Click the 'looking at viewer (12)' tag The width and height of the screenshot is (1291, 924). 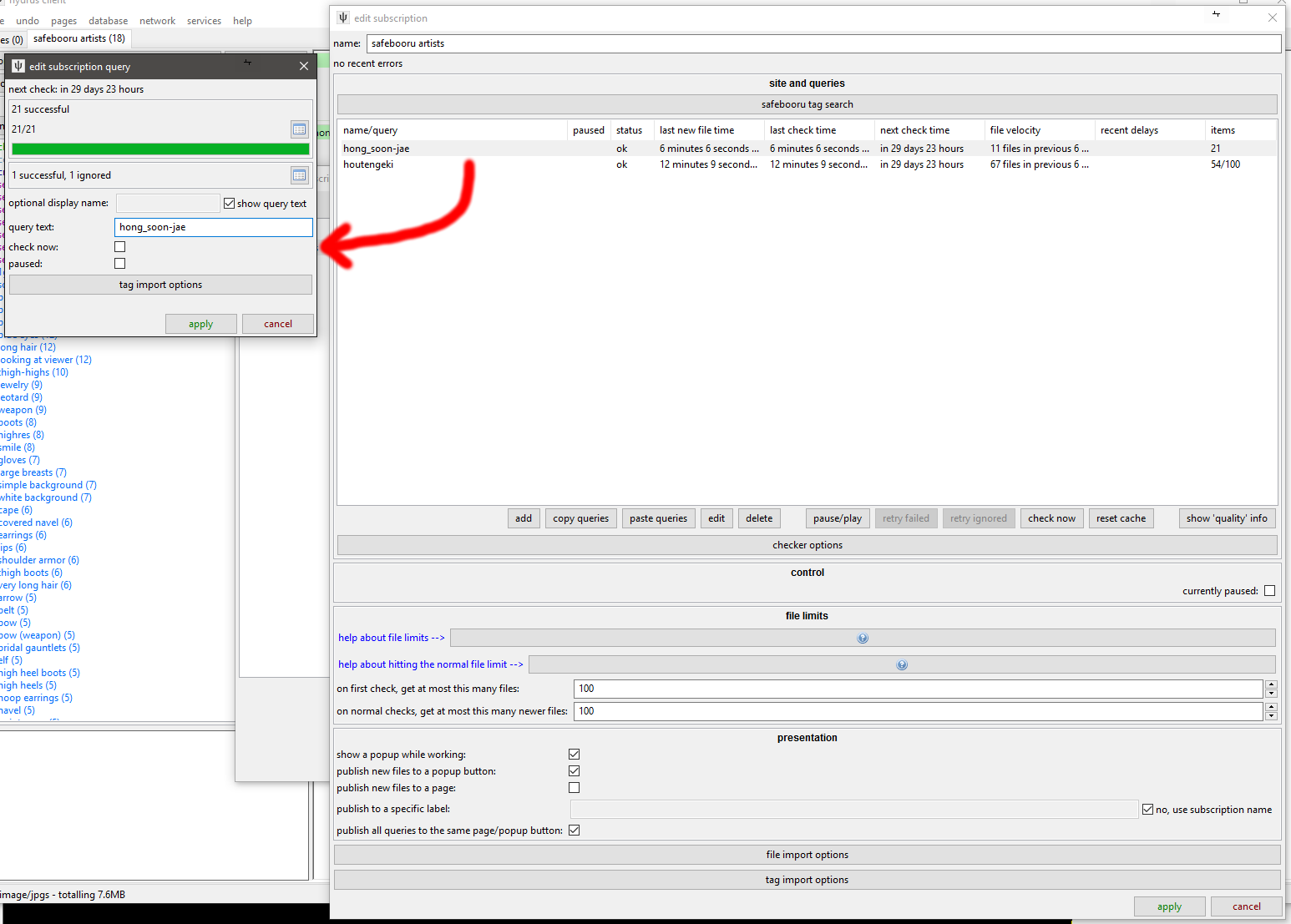click(x=45, y=360)
